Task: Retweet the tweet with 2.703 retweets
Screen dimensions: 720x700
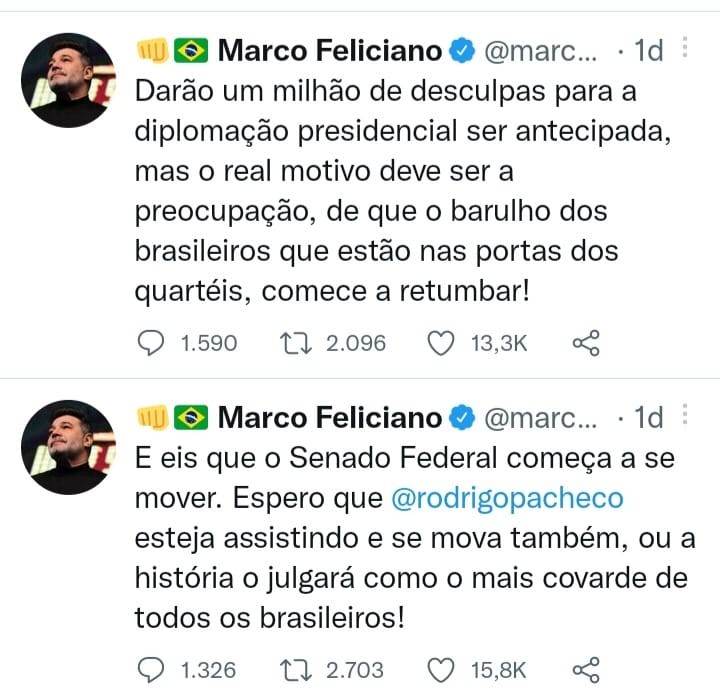Action: [x=296, y=670]
